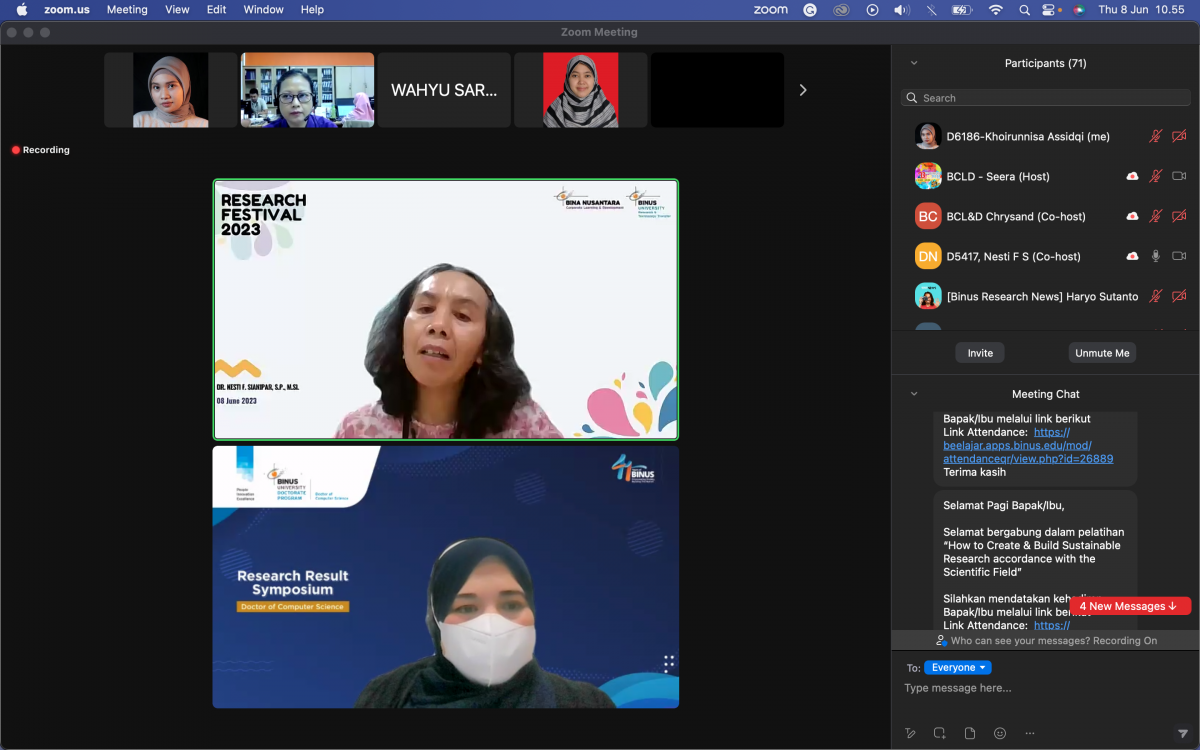Viewport: 1200px width, 750px height.
Task: Toggle microphone for D5417, Nesti F S
Action: [x=1156, y=256]
